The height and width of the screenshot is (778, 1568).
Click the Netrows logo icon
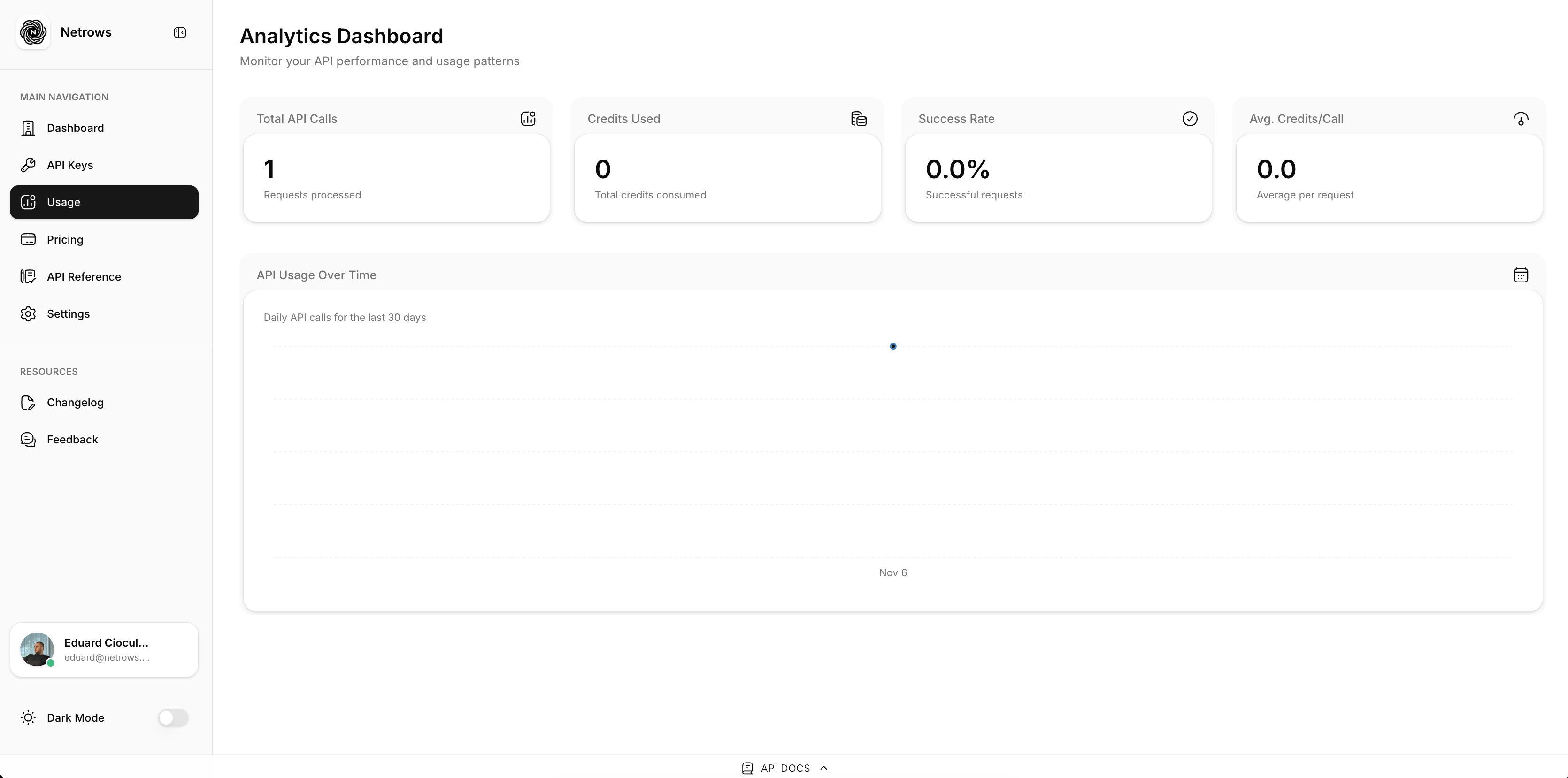click(x=33, y=32)
